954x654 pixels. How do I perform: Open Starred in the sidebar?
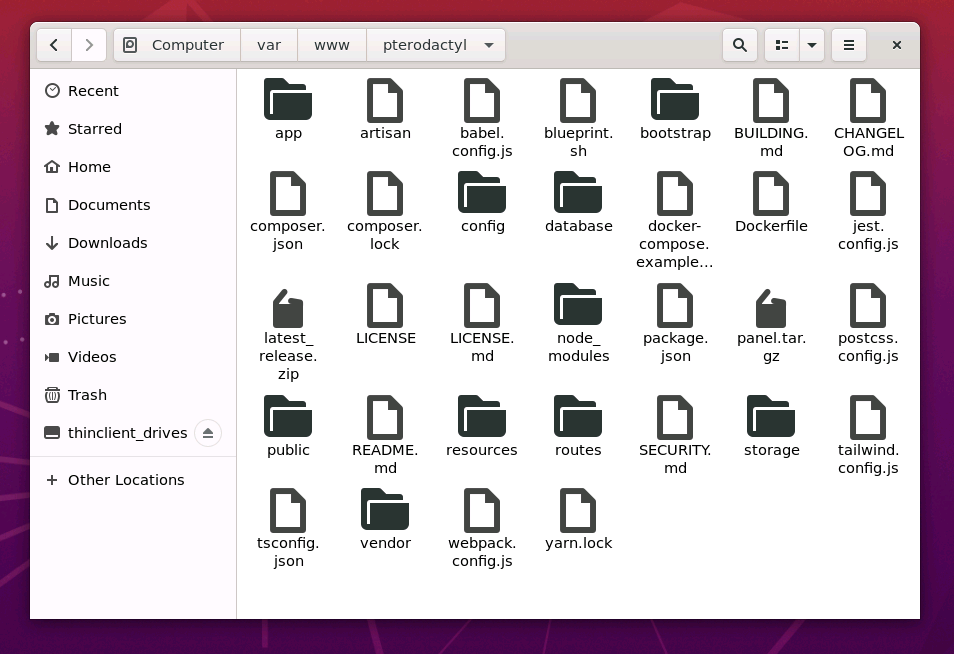pos(133,129)
